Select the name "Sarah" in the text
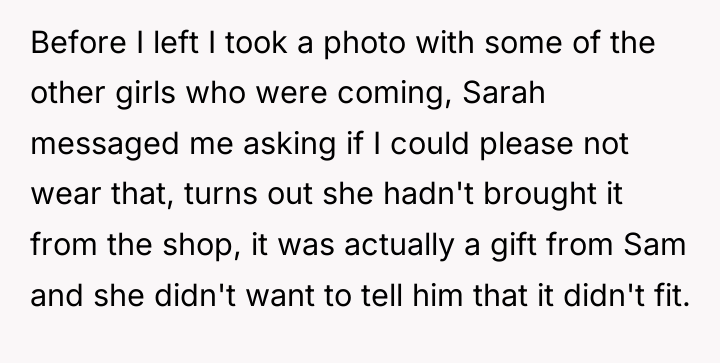The height and width of the screenshot is (363, 720). tap(504, 93)
